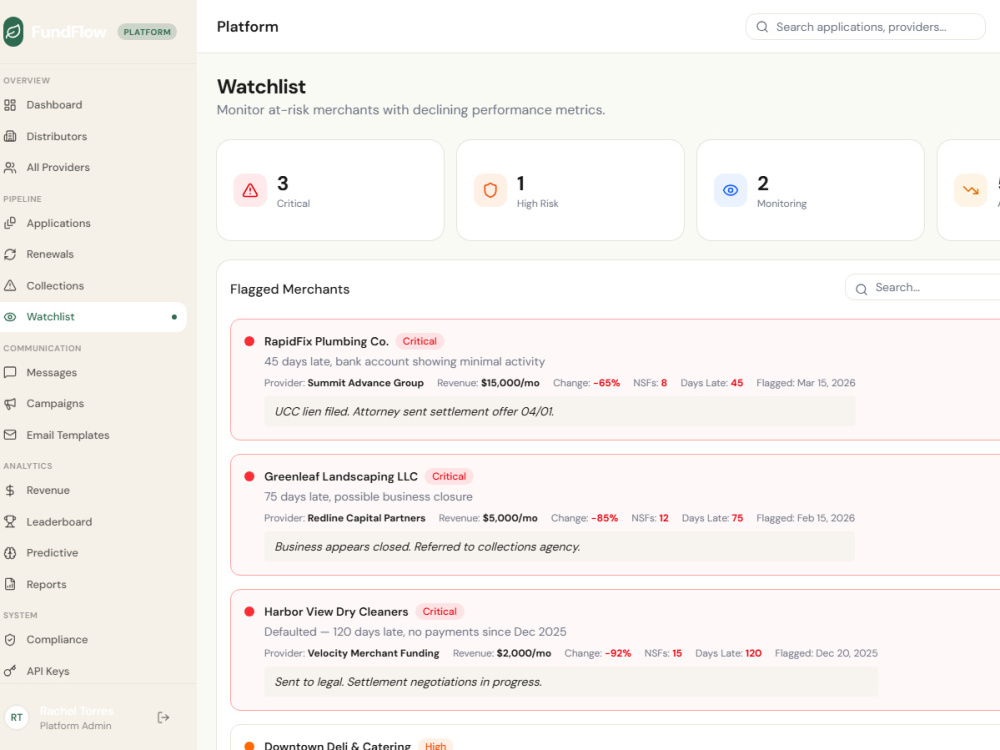Click the 1 High Risk summary card

click(570, 190)
